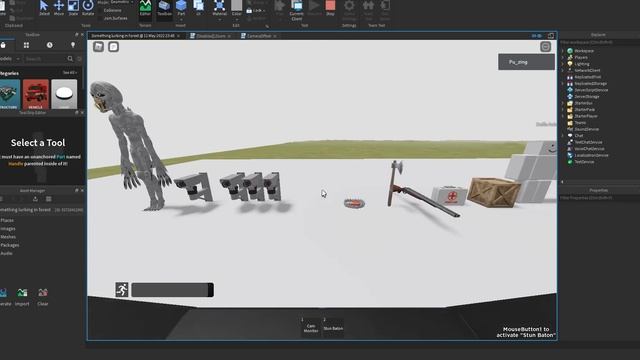Open the Terrain Editor
The height and width of the screenshot is (360, 640).
pos(145,8)
